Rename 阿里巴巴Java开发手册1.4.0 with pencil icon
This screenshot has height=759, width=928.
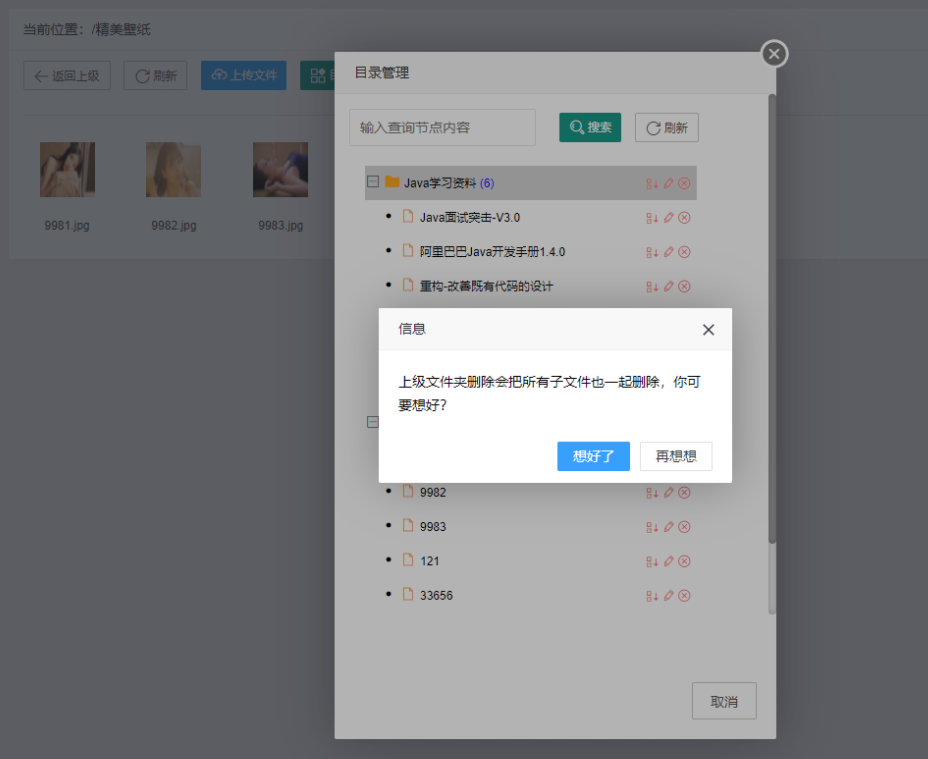[668, 252]
